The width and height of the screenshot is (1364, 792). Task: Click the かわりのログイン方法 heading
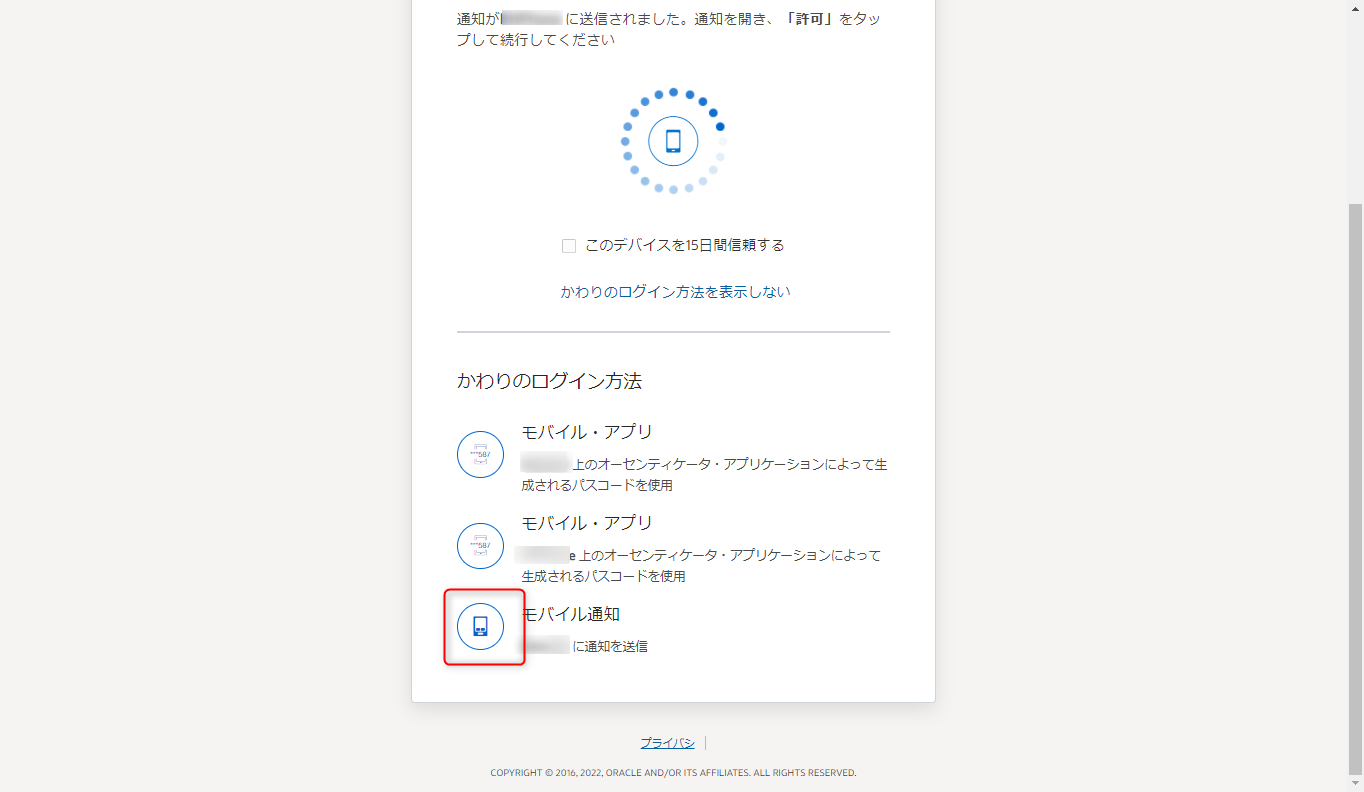pos(549,381)
